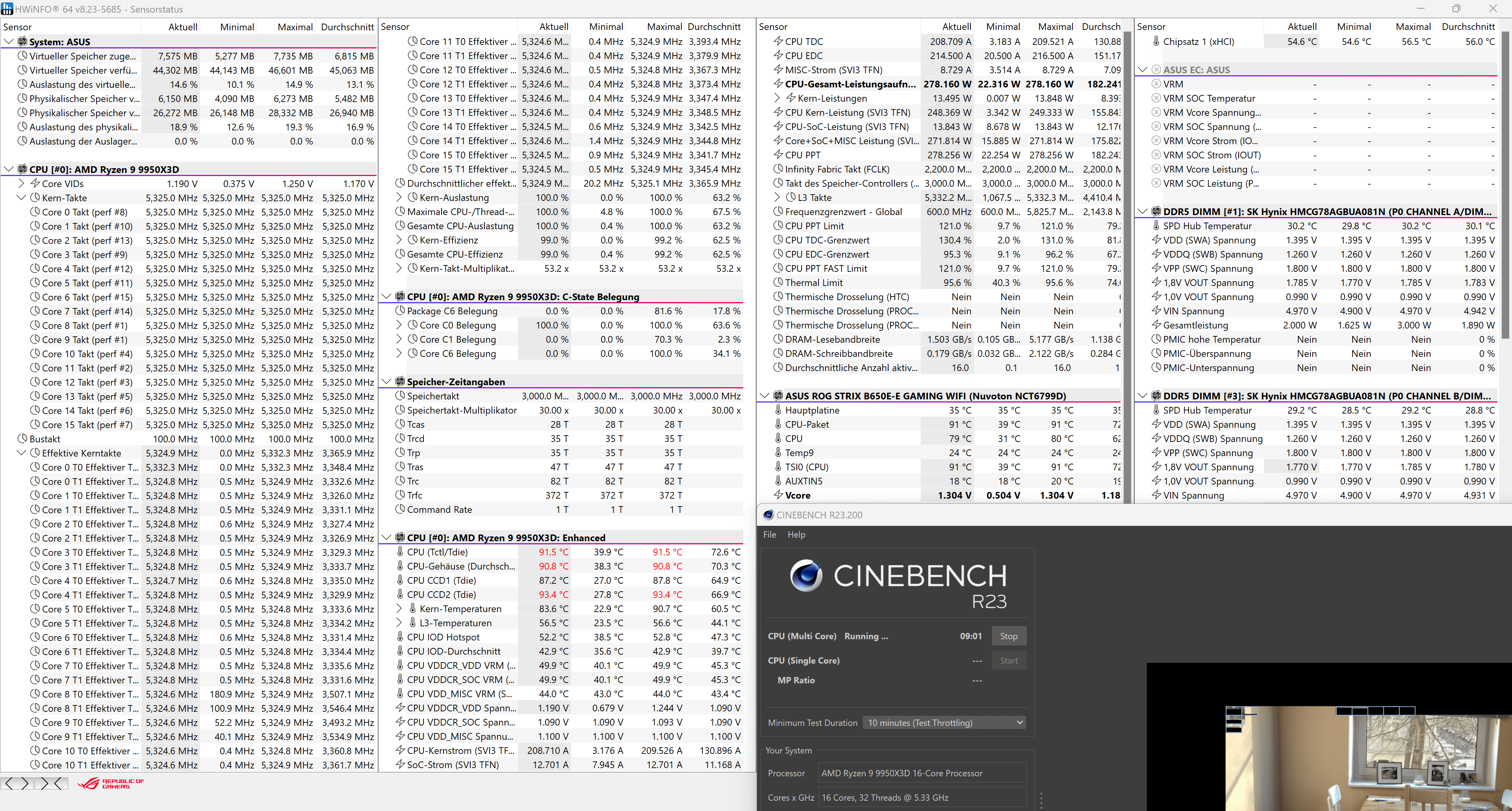Click the disabled VRM sensor icon
Image resolution: width=1512 pixels, height=811 pixels.
pos(1156,84)
